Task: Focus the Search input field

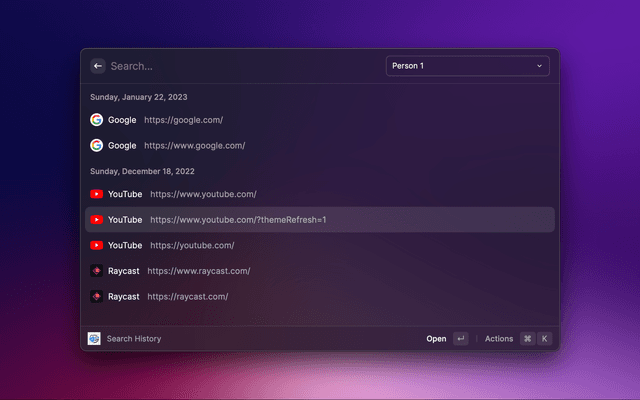Action: (x=240, y=66)
